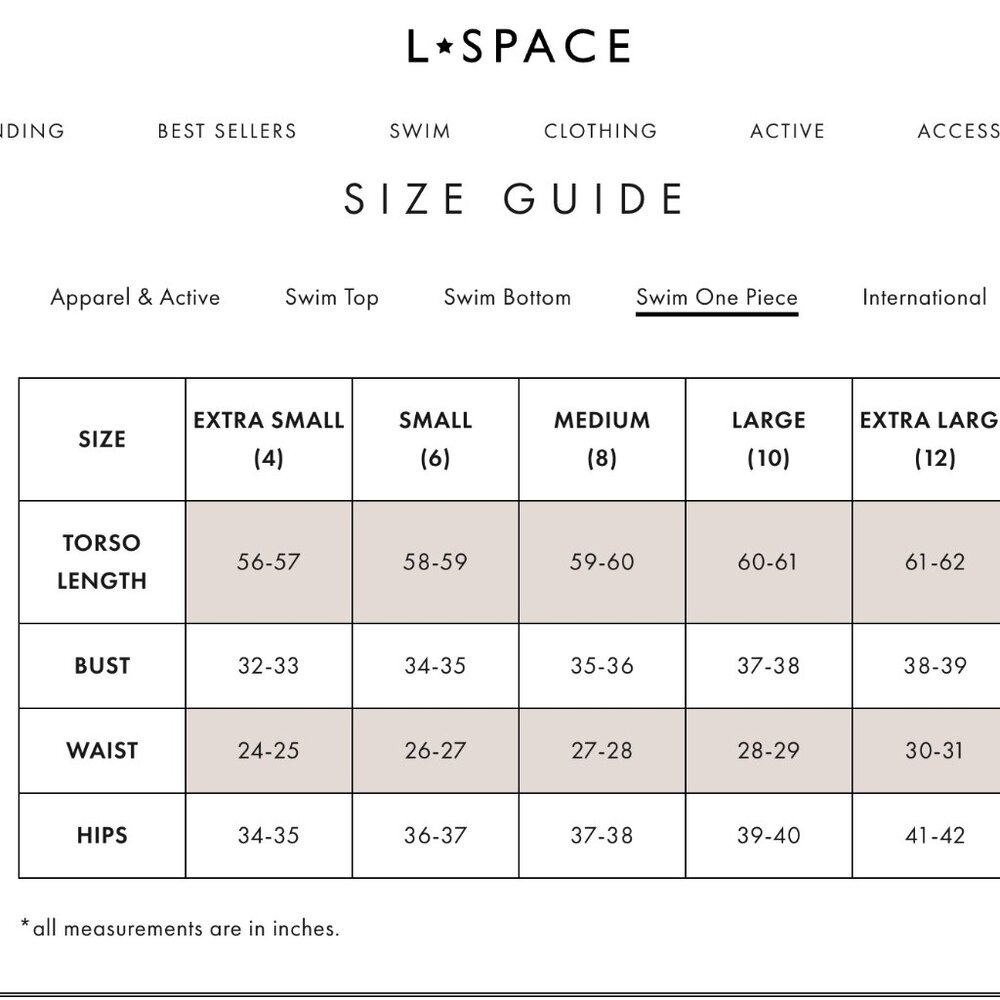Switch to Apparel & Active tab
Screen dimensions: 1000x1000
click(x=135, y=297)
